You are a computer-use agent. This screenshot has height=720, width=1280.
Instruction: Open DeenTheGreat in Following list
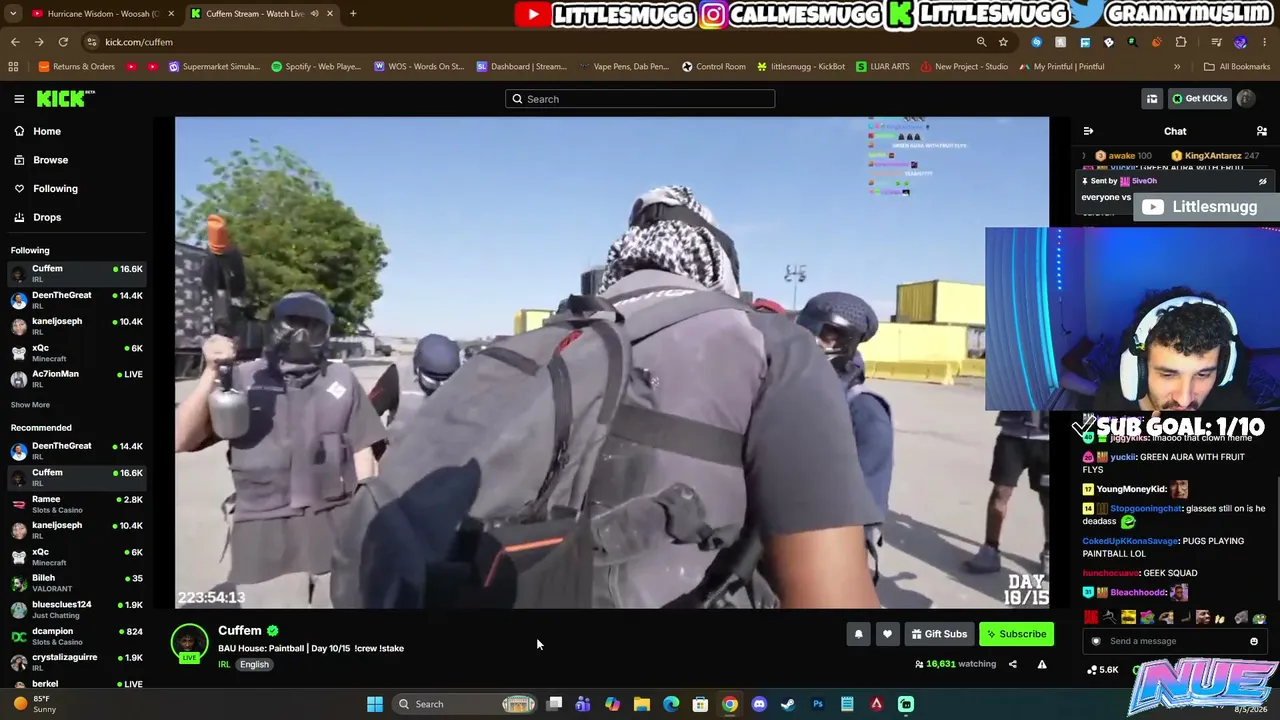(x=77, y=300)
